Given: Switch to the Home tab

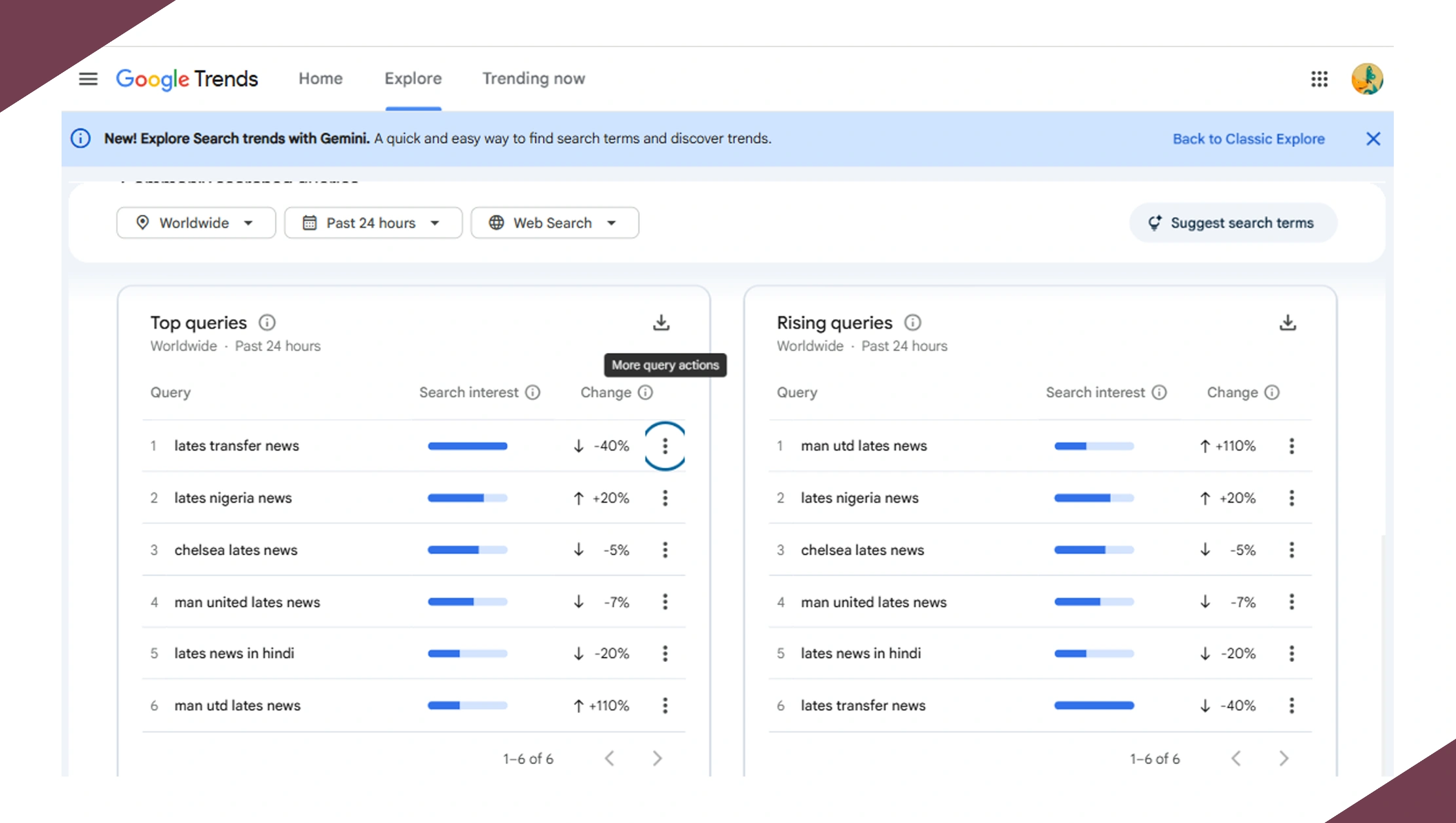Looking at the screenshot, I should pyautogui.click(x=321, y=79).
